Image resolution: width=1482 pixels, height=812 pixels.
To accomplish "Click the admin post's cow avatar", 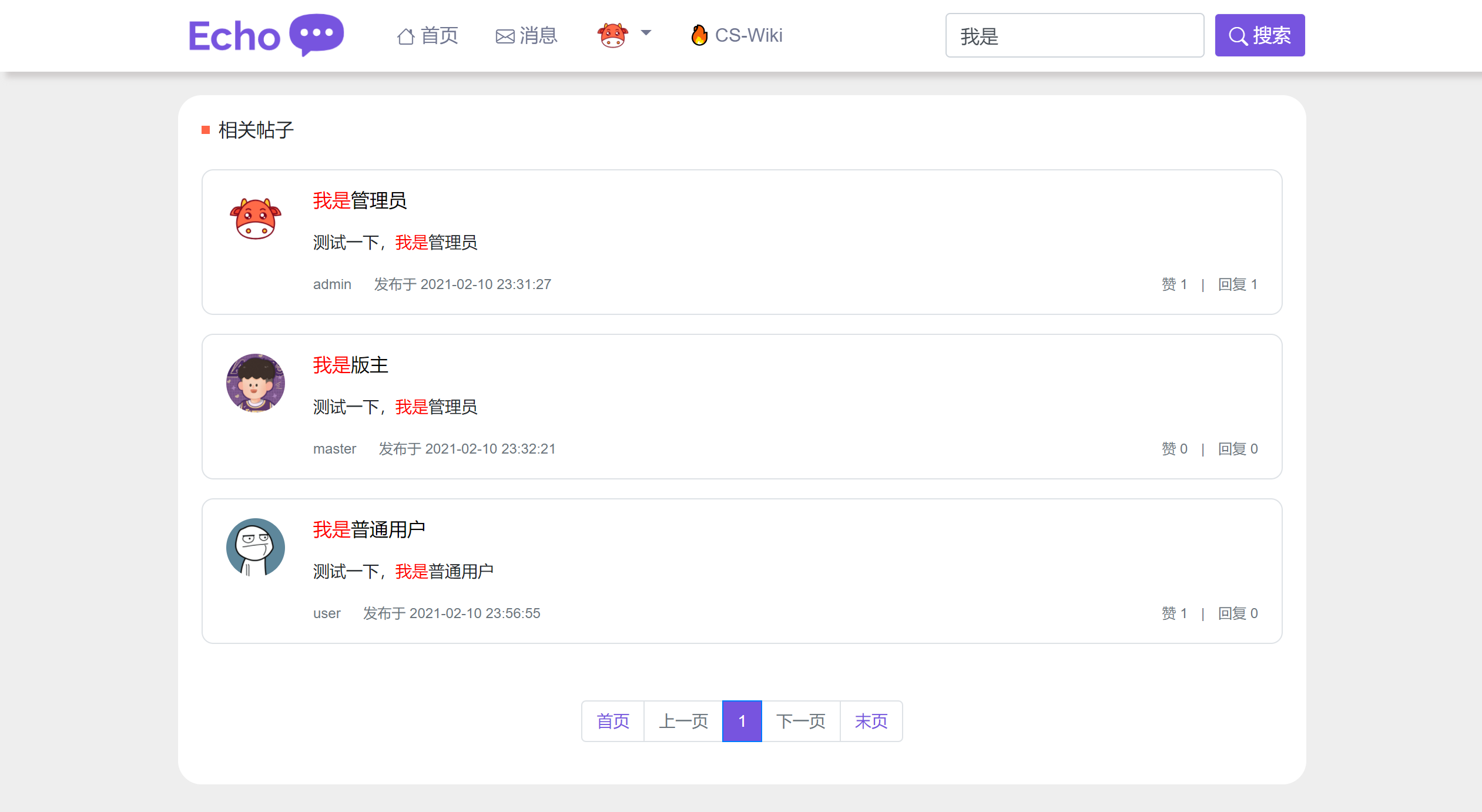I will (256, 219).
